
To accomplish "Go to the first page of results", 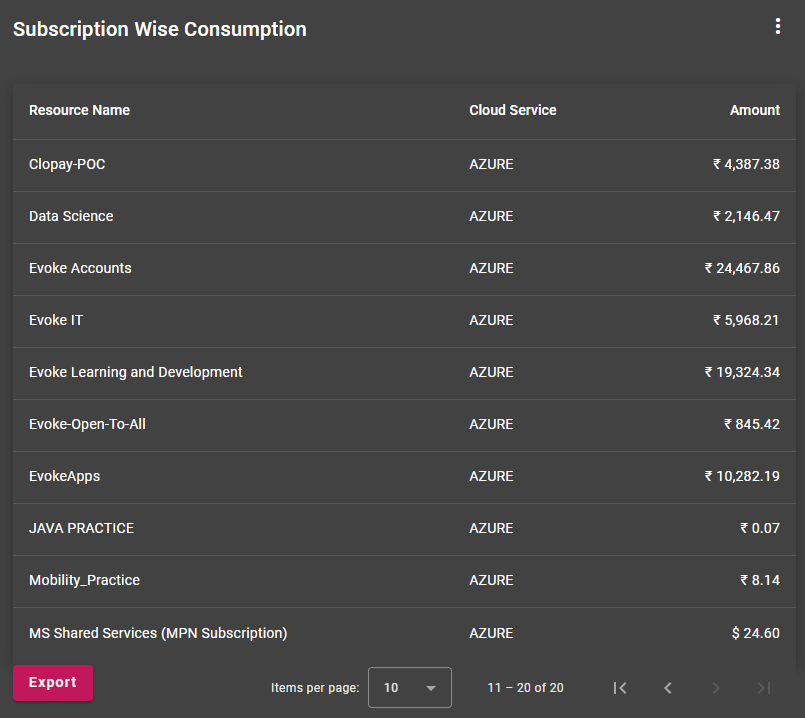I will (620, 688).
